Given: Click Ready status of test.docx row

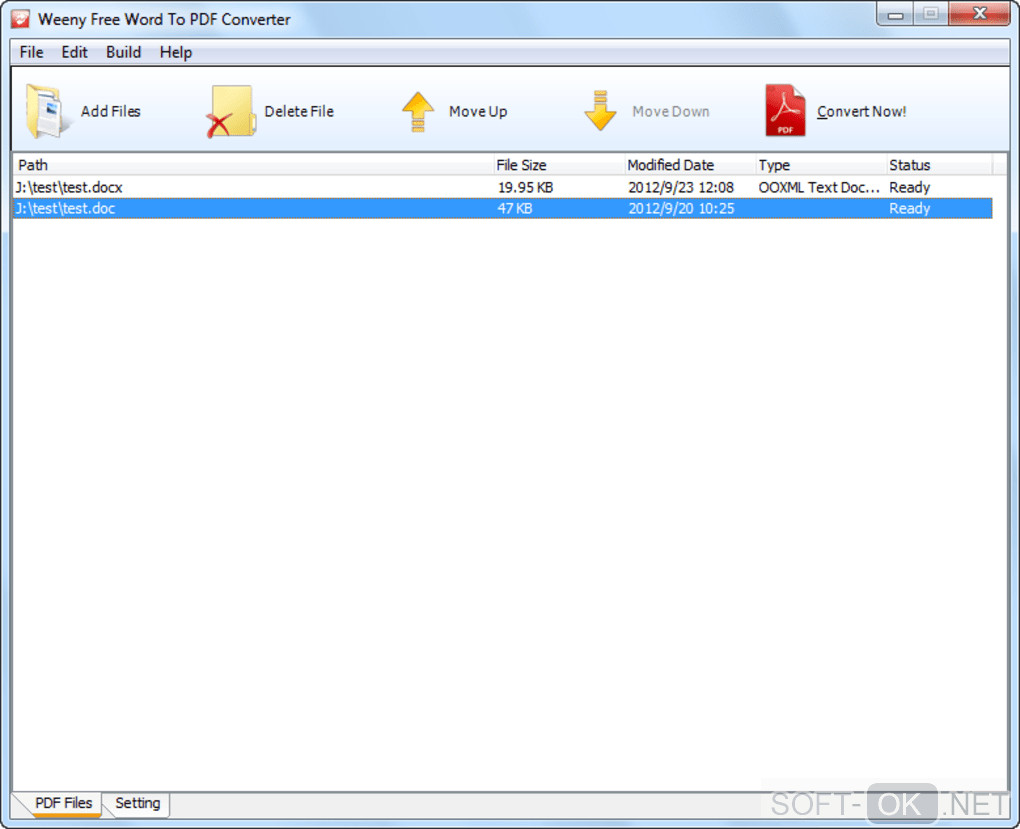Looking at the screenshot, I should click(x=909, y=187).
